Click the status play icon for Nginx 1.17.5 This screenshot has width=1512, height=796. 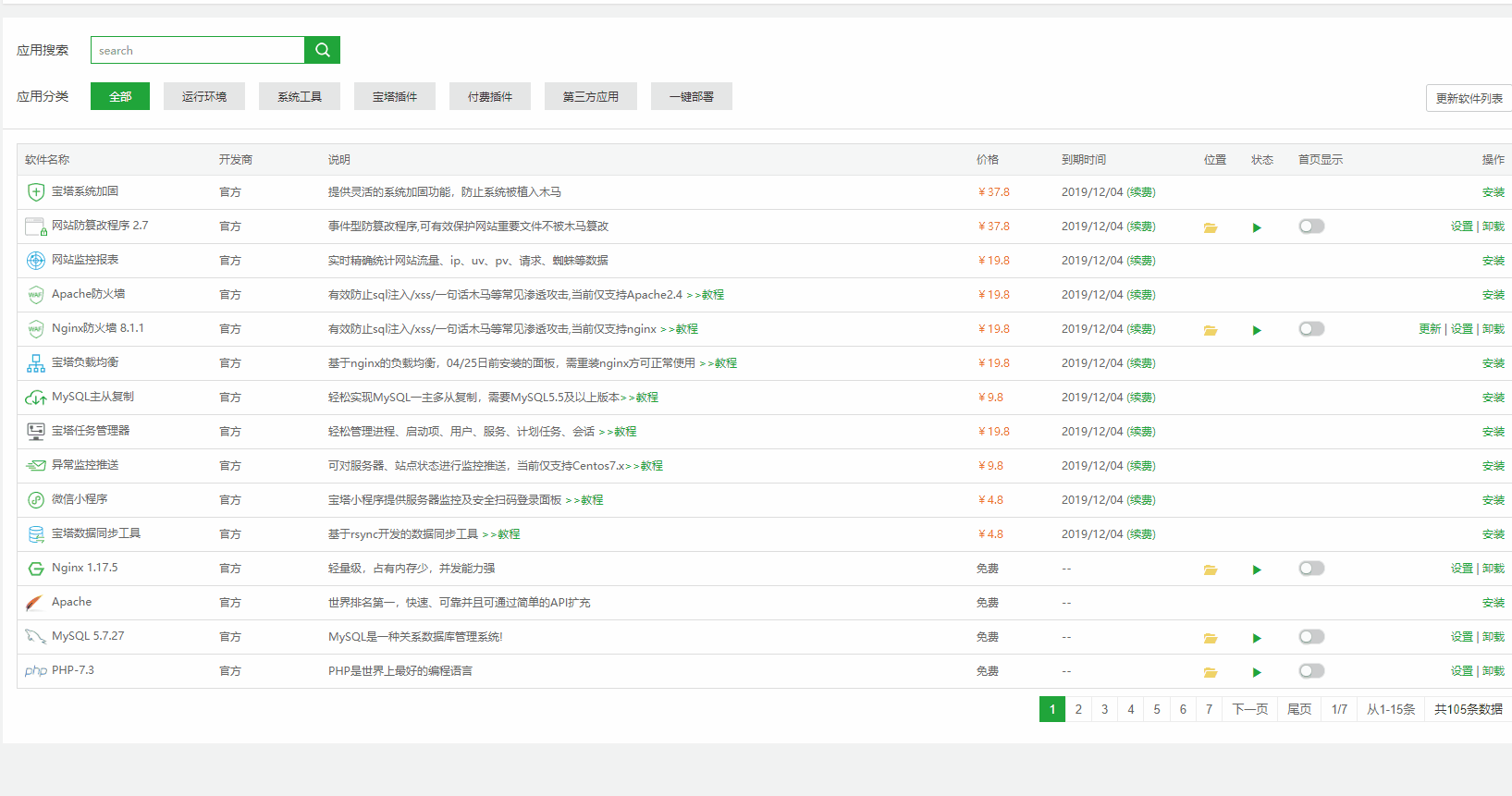click(1257, 569)
